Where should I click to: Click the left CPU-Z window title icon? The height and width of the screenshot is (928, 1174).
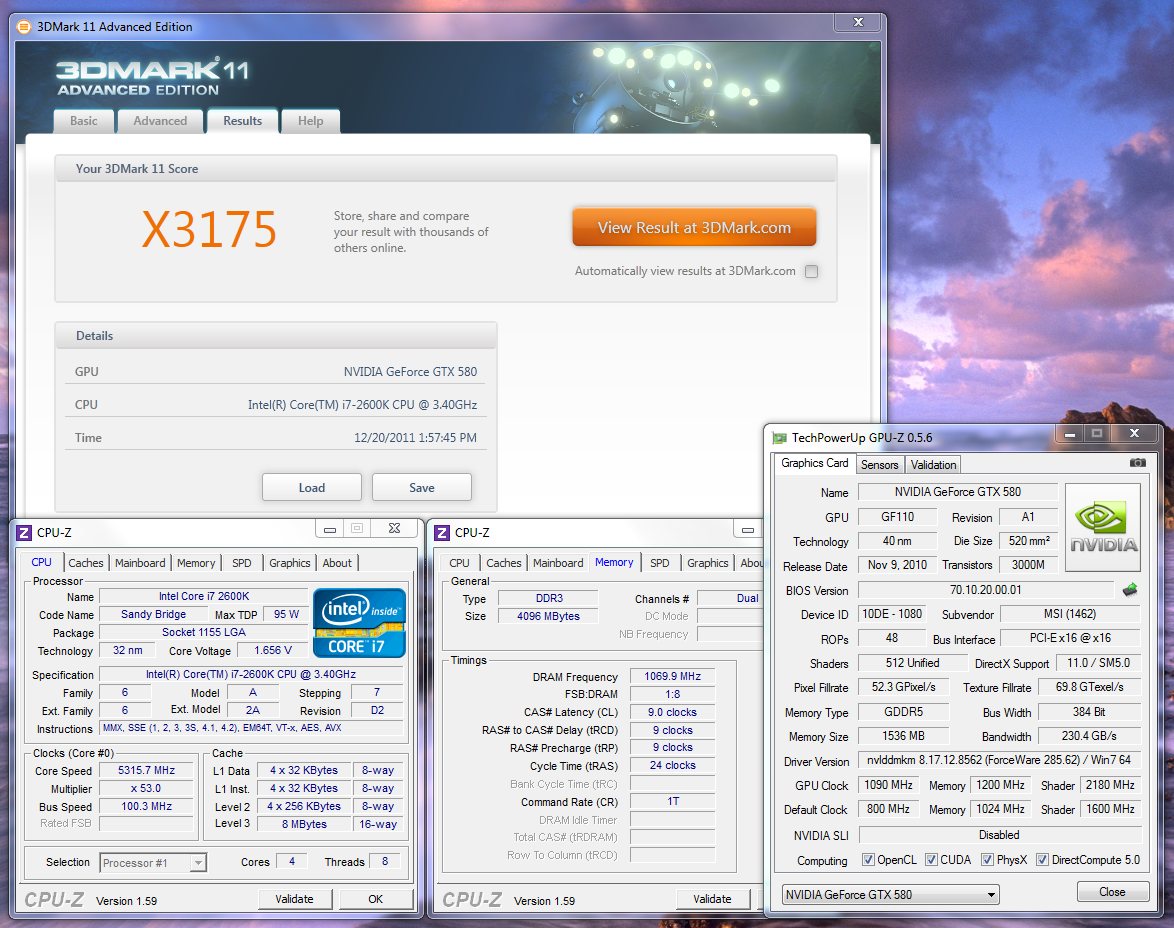point(24,533)
